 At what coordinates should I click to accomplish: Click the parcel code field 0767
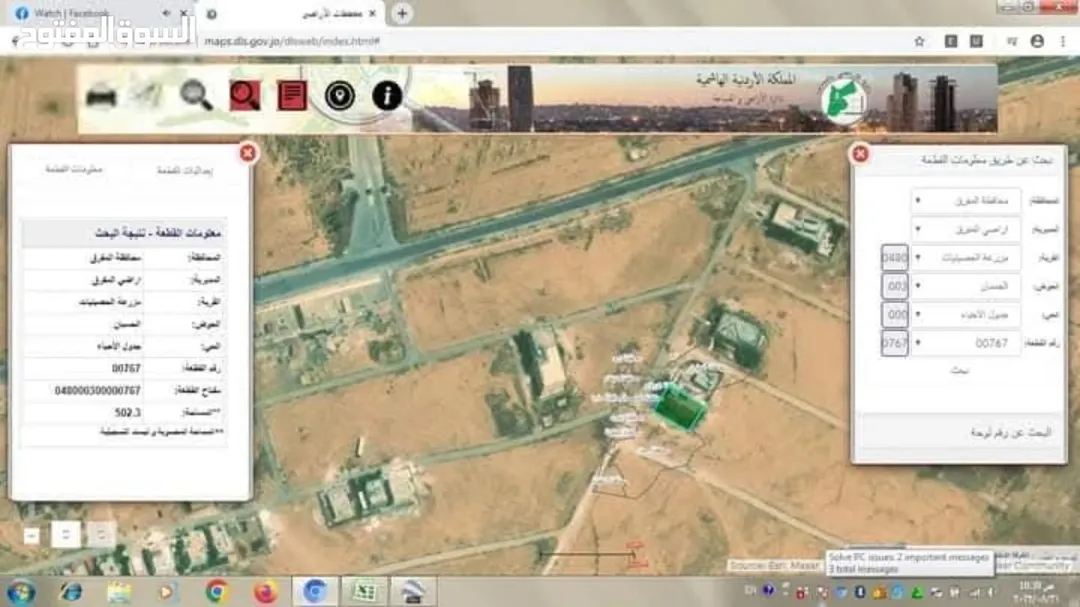(895, 343)
